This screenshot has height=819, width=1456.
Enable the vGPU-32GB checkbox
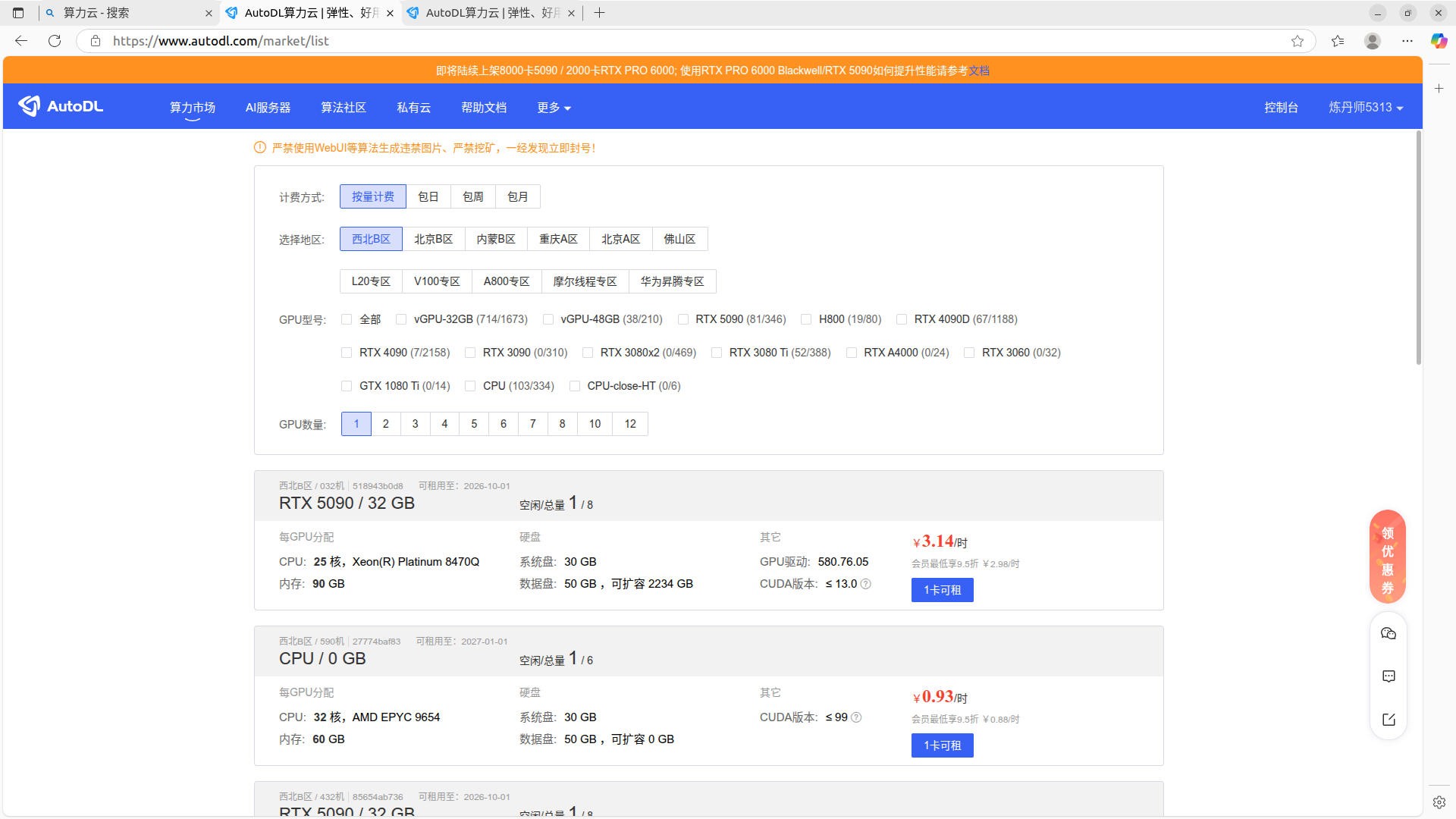pos(401,319)
